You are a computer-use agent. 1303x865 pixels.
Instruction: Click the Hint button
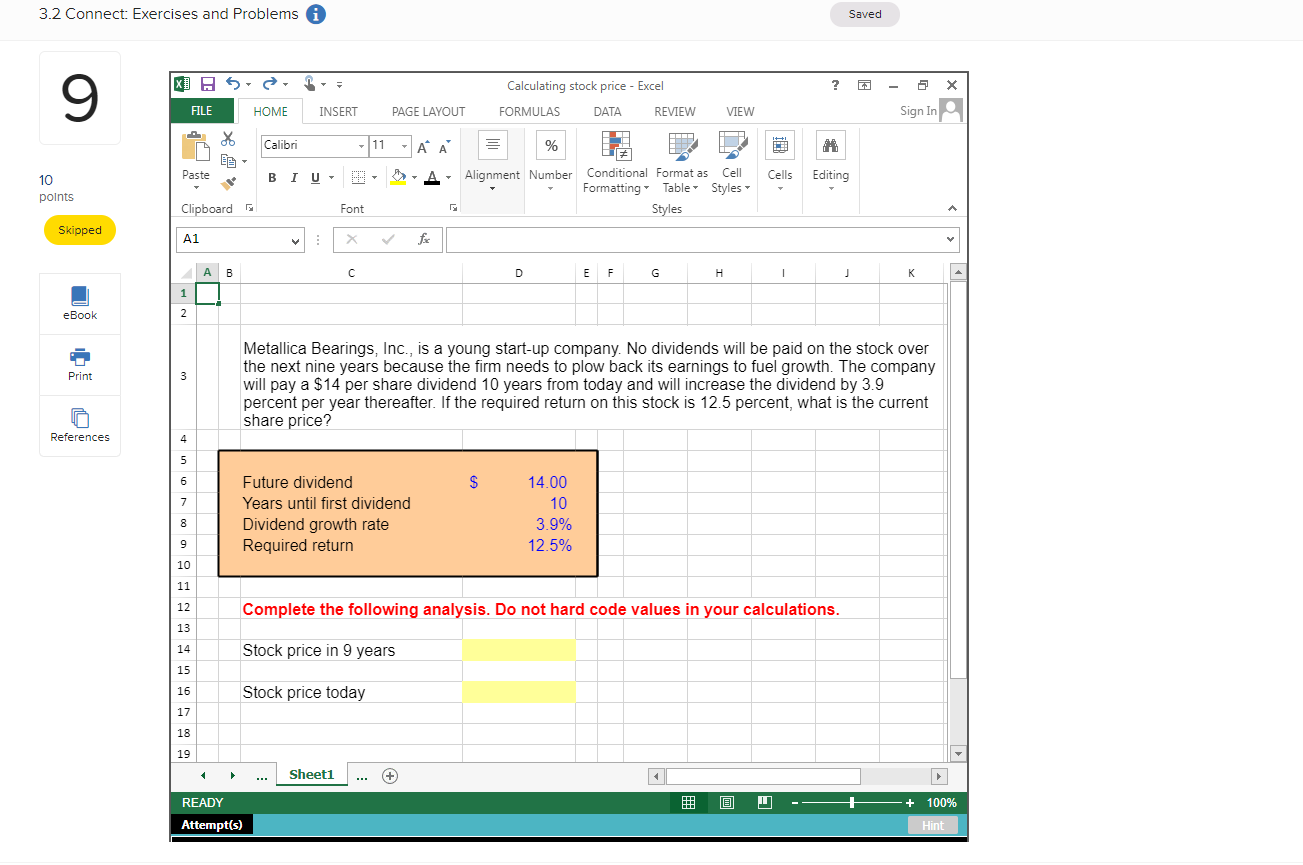click(x=933, y=825)
